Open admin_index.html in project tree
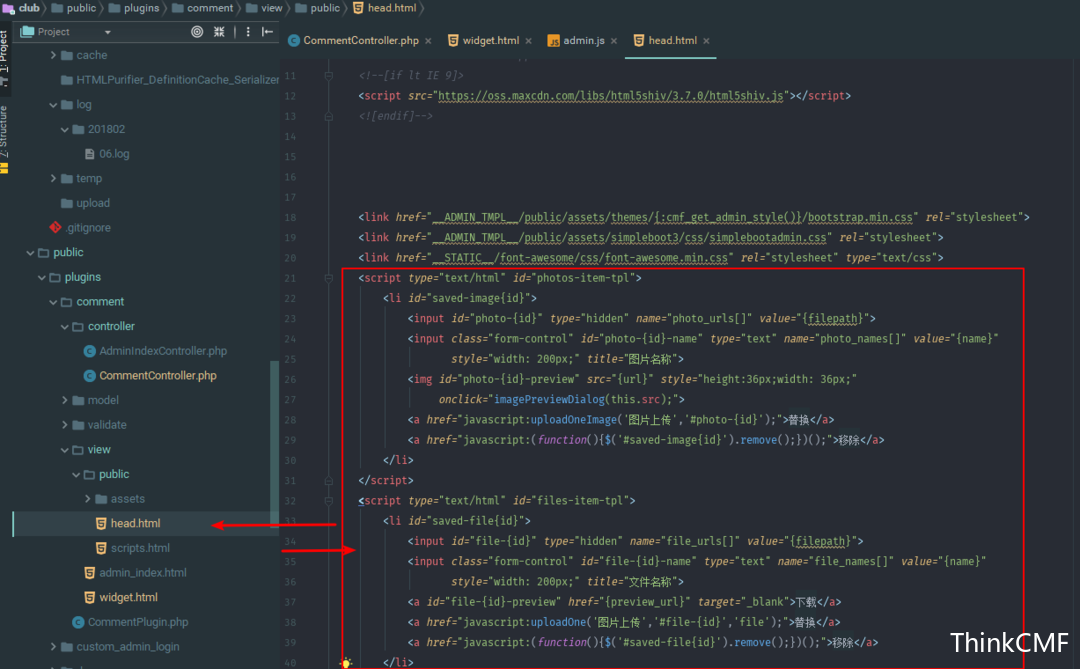Screen dimensions: 1080x669 point(135,573)
